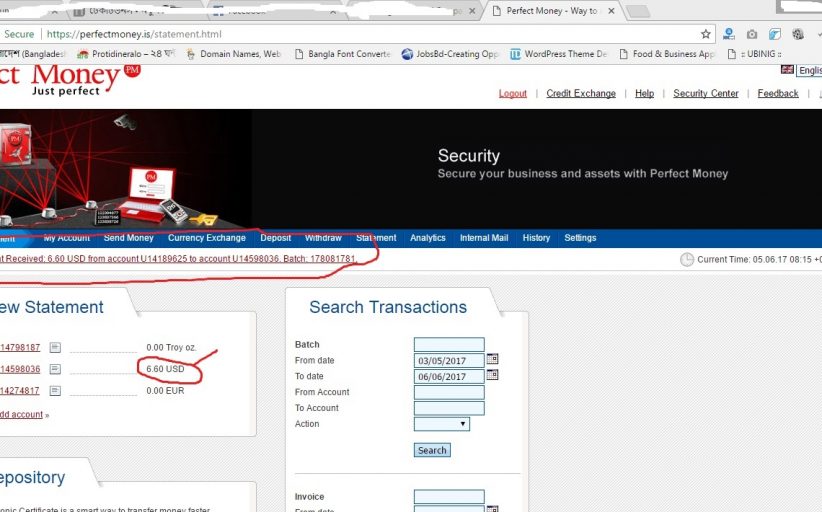The height and width of the screenshot is (512, 822).
Task: Click the Logout link
Action: click(512, 94)
